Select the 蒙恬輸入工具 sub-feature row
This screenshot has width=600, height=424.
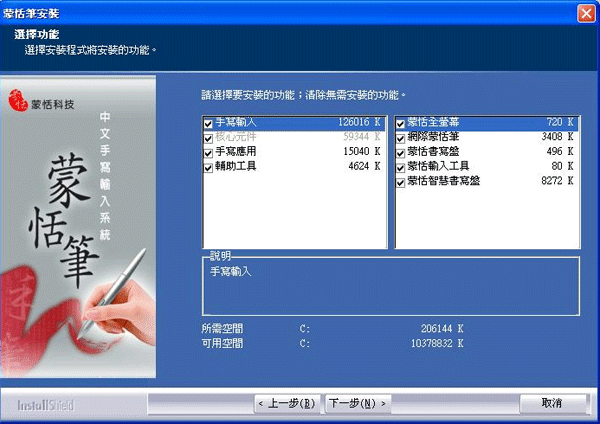[x=487, y=166]
